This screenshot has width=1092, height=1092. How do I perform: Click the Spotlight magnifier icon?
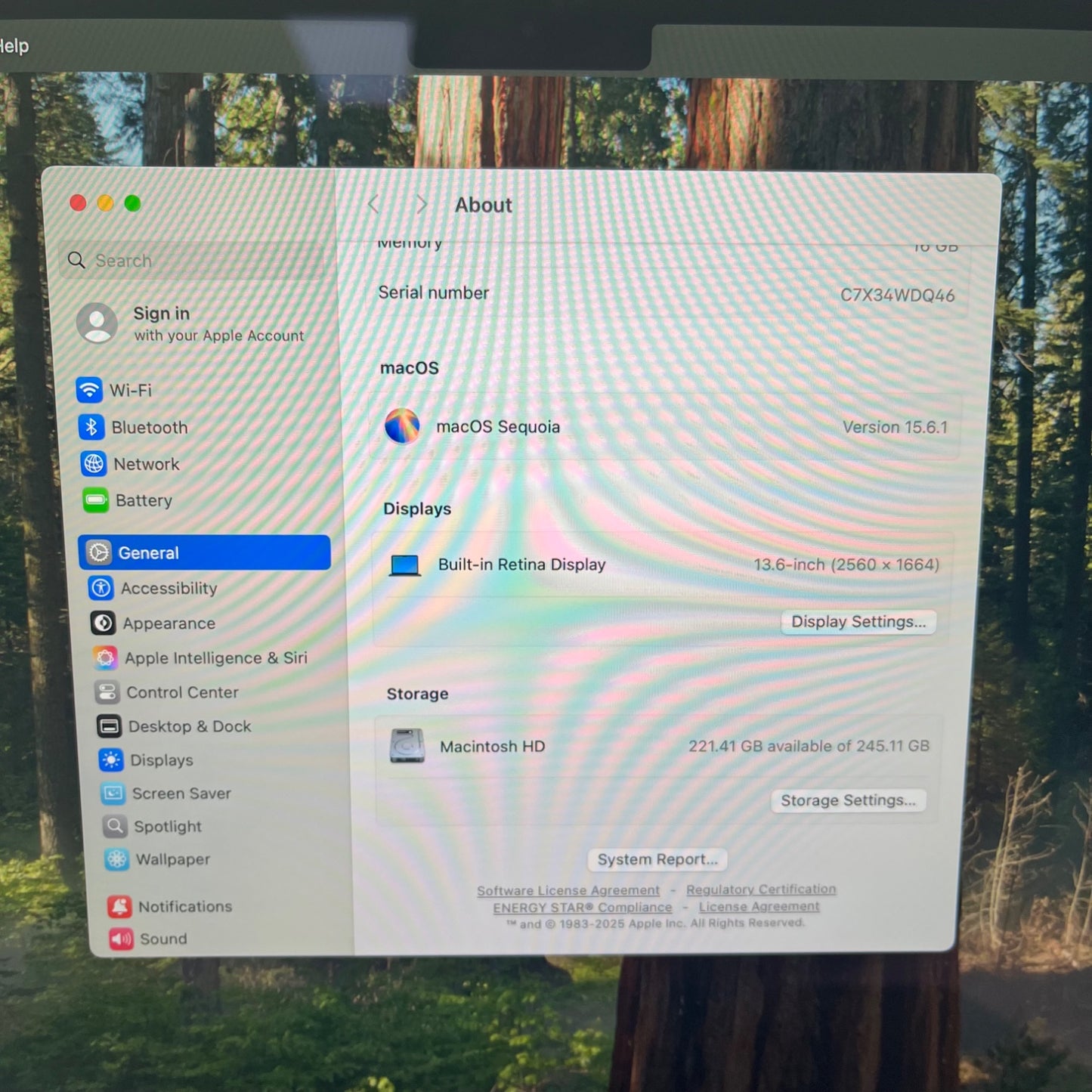[115, 826]
